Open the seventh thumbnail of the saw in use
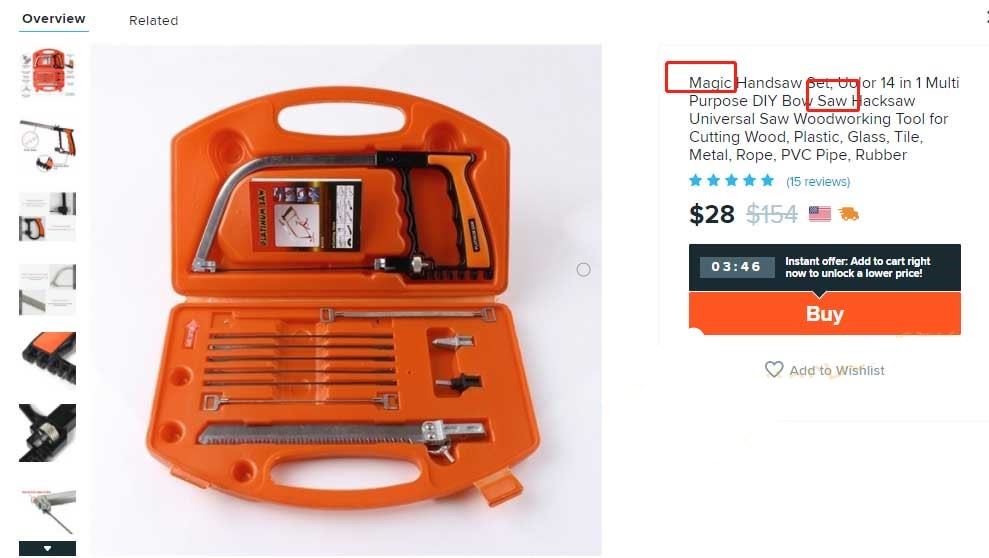 click(x=47, y=510)
